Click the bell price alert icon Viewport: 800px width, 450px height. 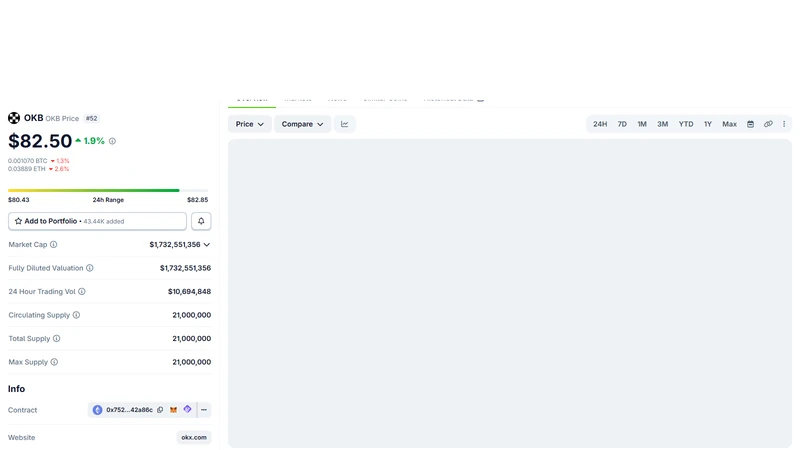coord(201,221)
